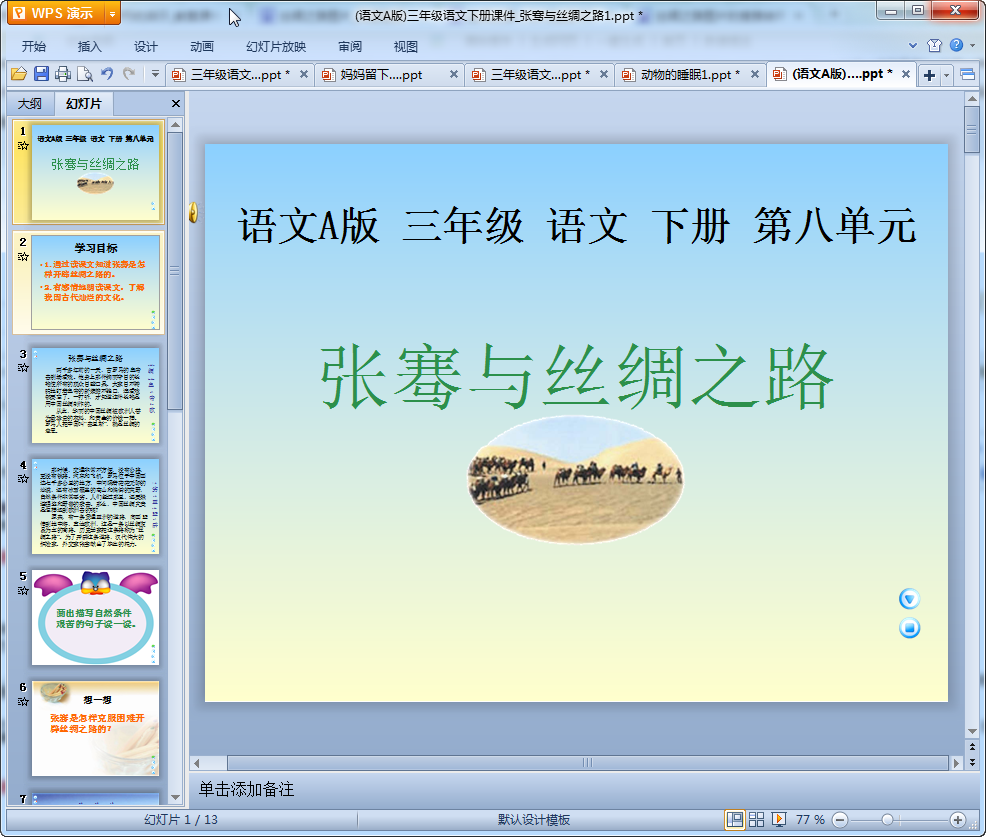Open the WPS 演示 application menu dropdown

coord(112,13)
